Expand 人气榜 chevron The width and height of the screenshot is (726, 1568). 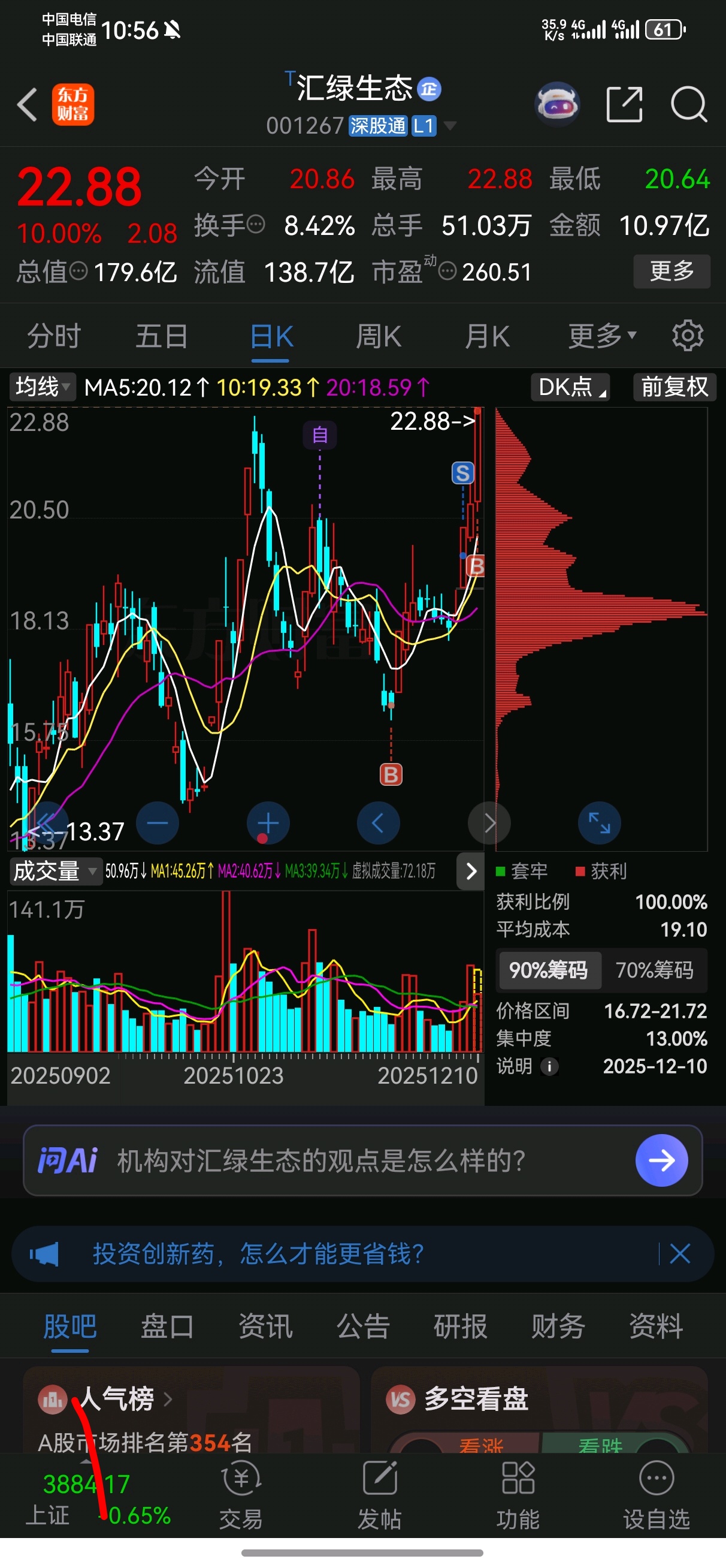point(168,1399)
